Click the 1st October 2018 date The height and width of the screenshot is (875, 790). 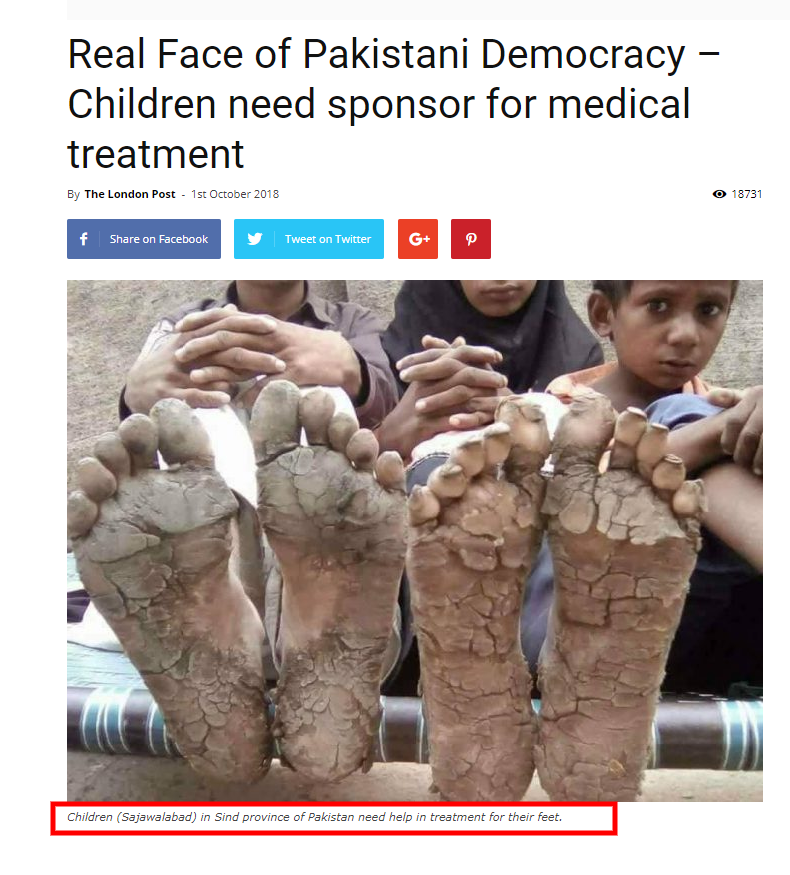tap(235, 194)
